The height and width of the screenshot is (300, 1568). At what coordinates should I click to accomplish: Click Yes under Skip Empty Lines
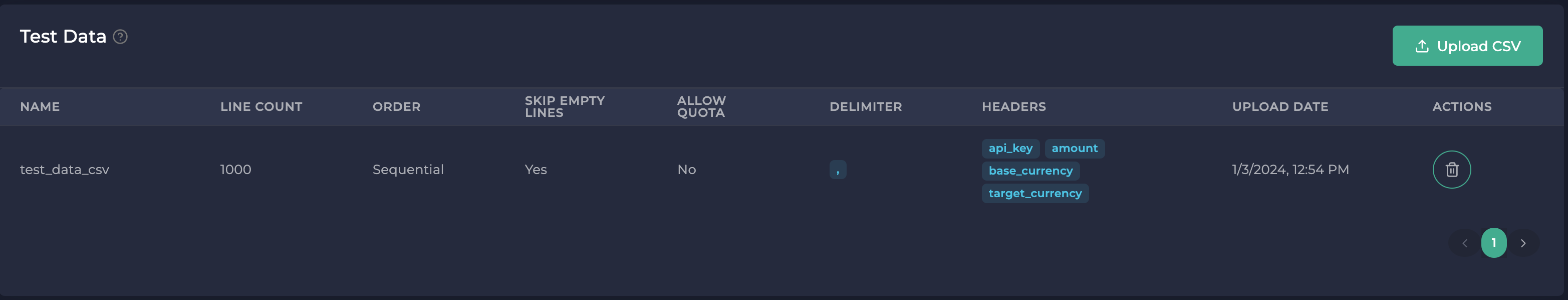(535, 170)
